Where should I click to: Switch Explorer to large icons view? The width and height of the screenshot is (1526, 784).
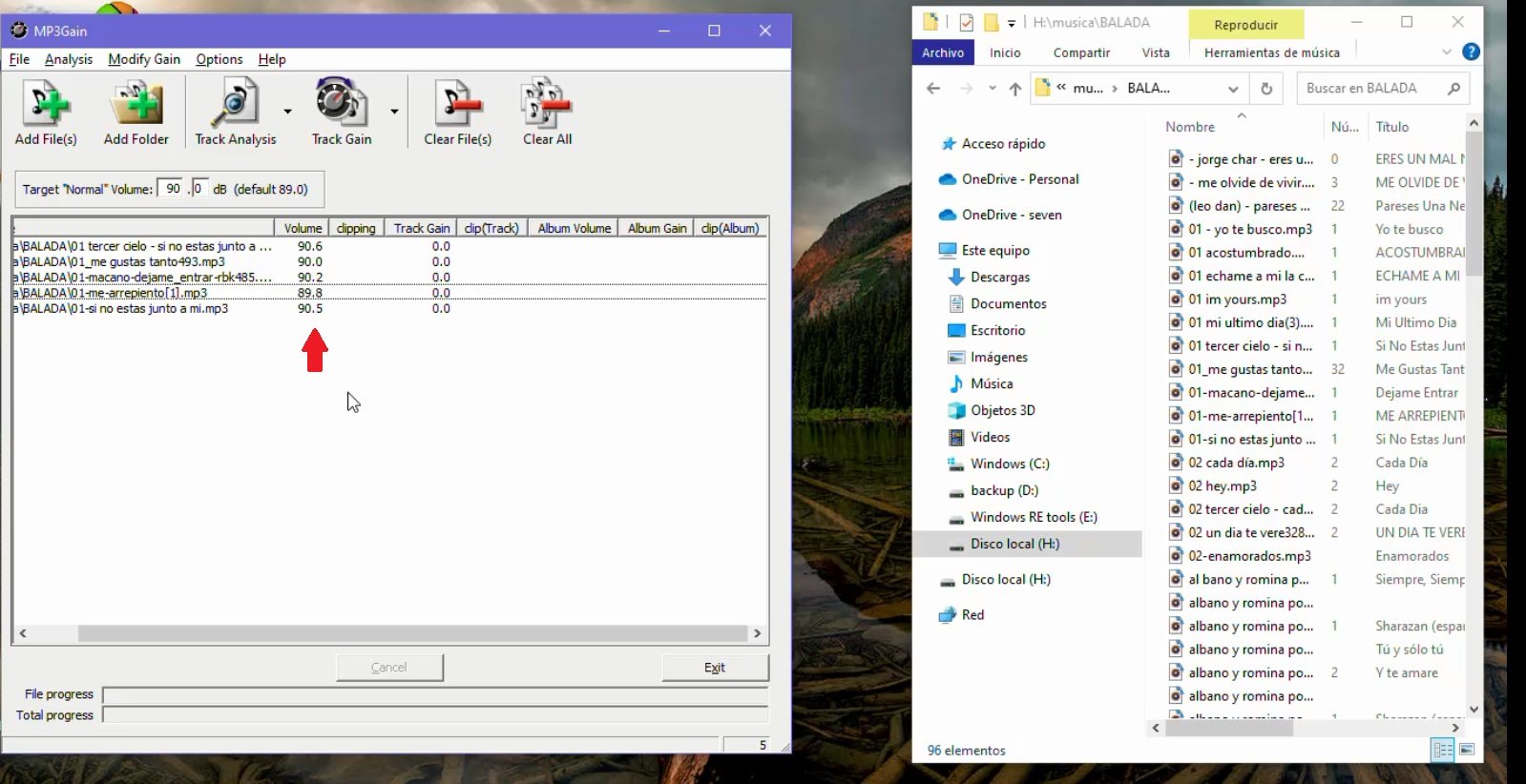click(1467, 750)
